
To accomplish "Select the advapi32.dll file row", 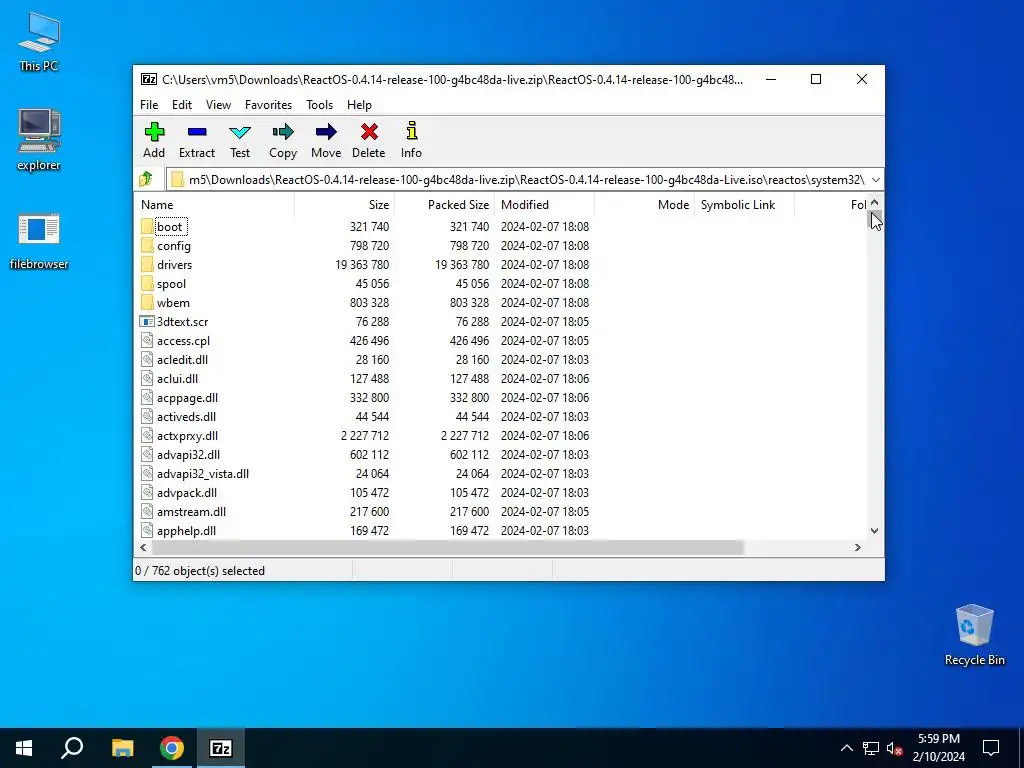I will point(365,455).
